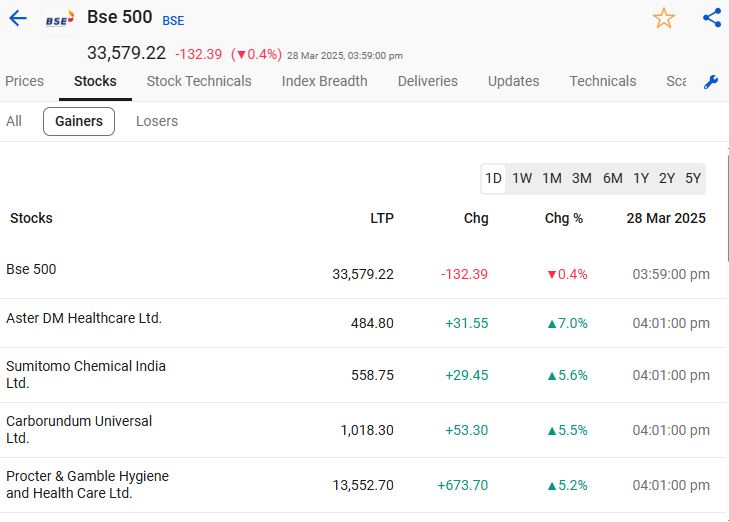729x522 pixels.
Task: Click the back arrow icon
Action: (x=18, y=19)
